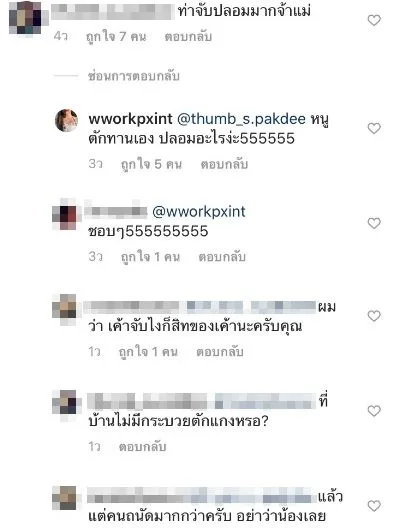Reply to the 'ชอบๆ555555555' comment
The image size is (400, 528).
[222, 257]
